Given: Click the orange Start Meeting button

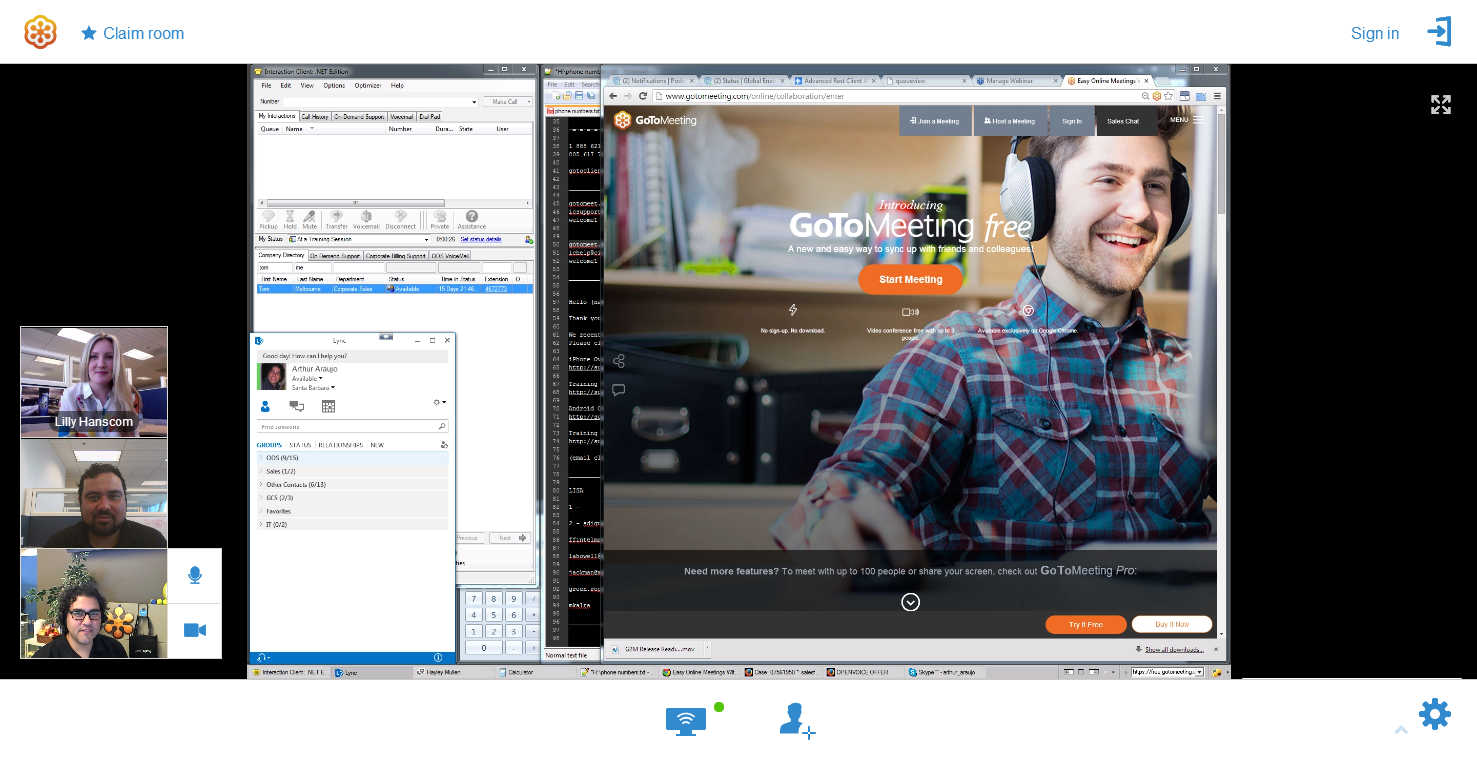Looking at the screenshot, I should pos(910,279).
